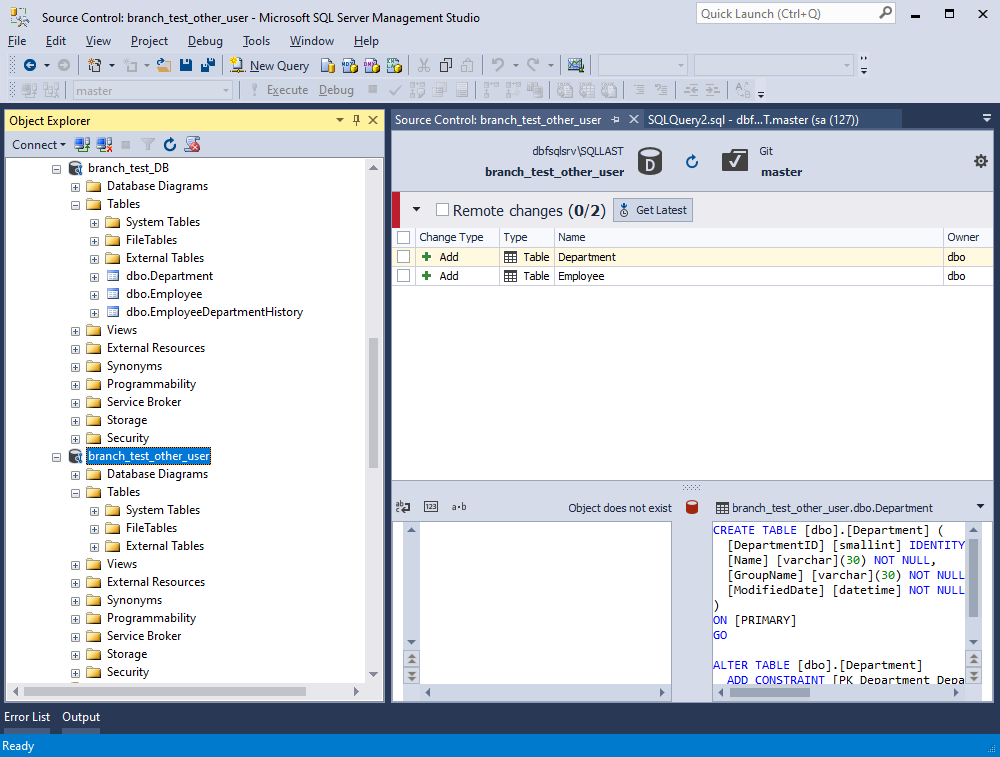This screenshot has width=1000, height=757.
Task: Click the Disconnect icon in Object Explorer
Action: pyautogui.click(x=105, y=145)
